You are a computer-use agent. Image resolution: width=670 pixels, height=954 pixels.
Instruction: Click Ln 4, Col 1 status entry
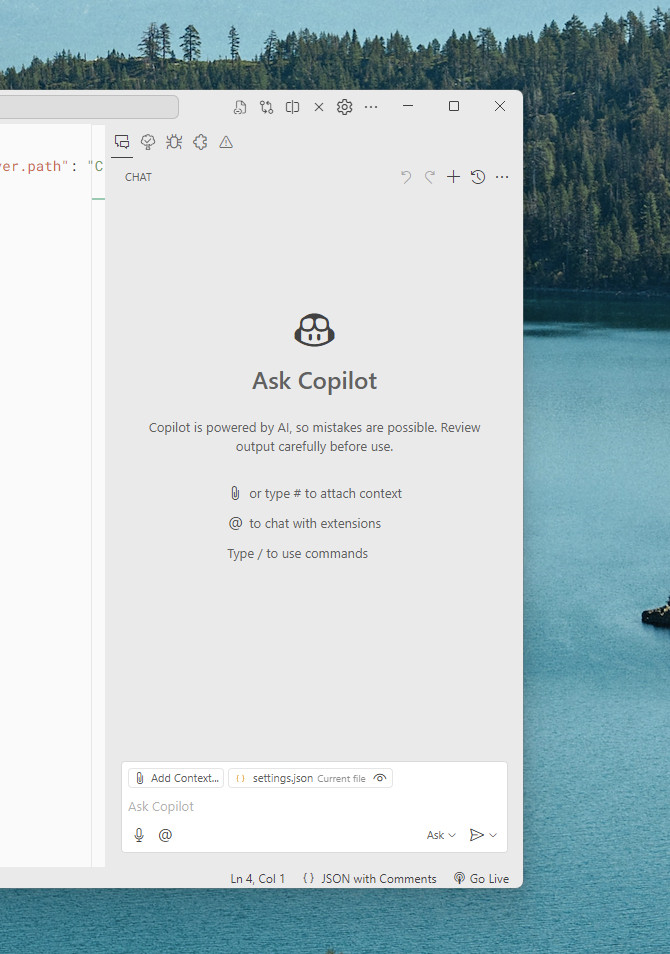coord(257,879)
